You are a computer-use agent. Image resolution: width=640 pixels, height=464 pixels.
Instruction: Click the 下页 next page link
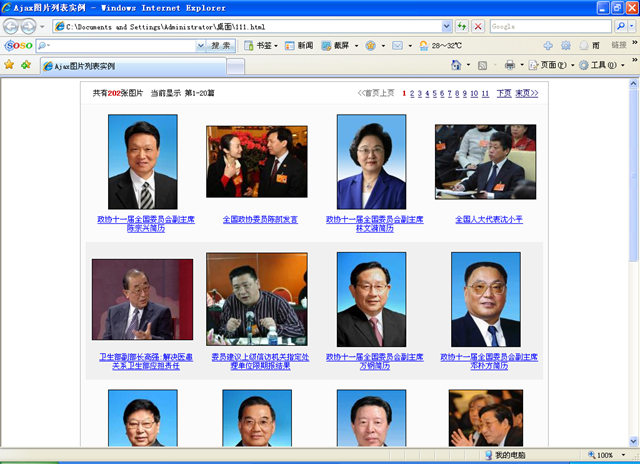click(504, 93)
